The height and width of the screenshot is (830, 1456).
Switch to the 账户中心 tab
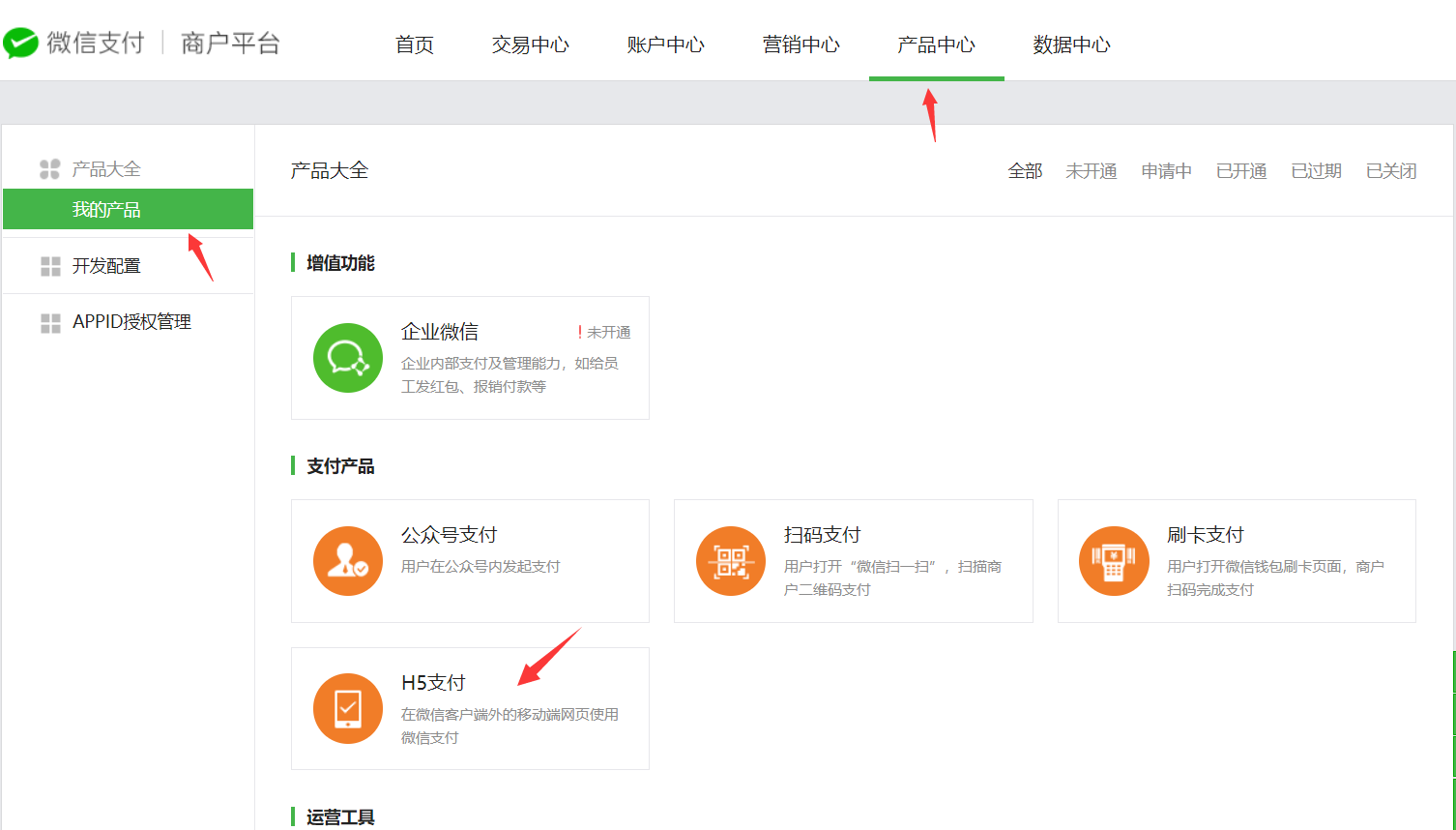coord(665,44)
